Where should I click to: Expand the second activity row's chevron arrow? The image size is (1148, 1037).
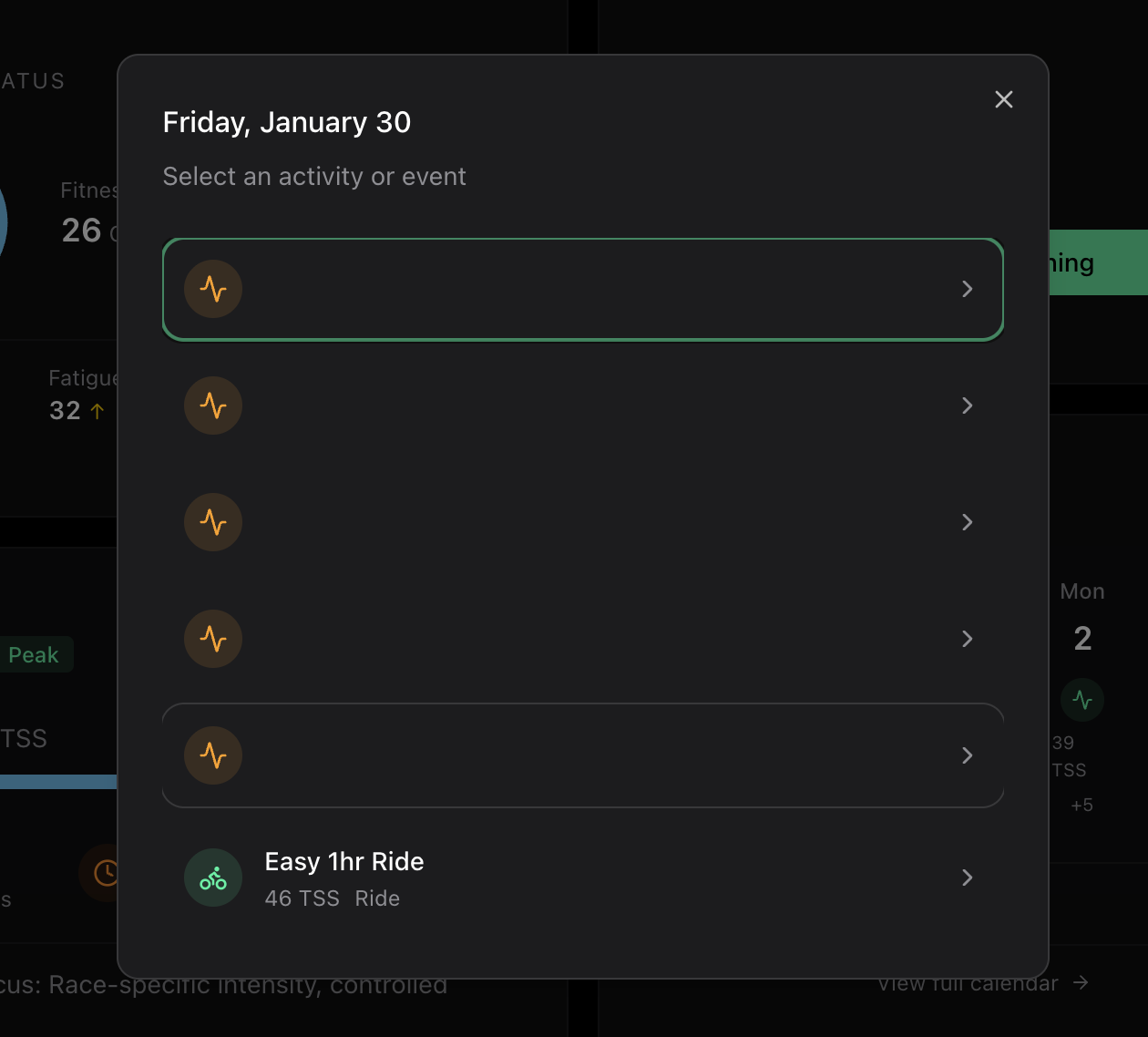pyautogui.click(x=968, y=406)
